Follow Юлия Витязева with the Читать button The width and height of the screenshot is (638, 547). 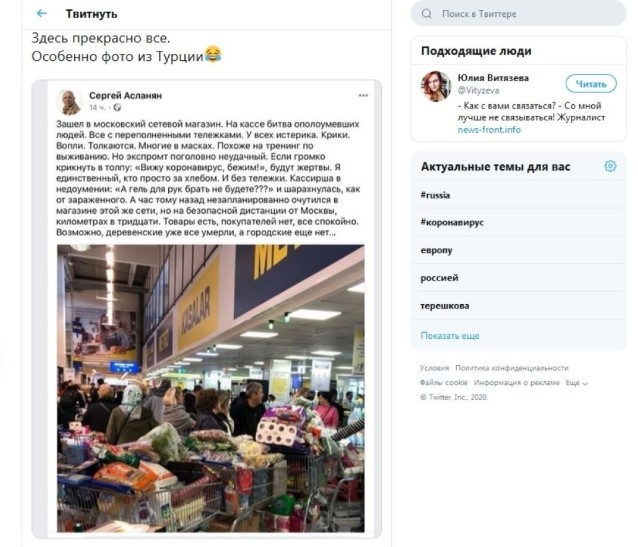[x=590, y=84]
